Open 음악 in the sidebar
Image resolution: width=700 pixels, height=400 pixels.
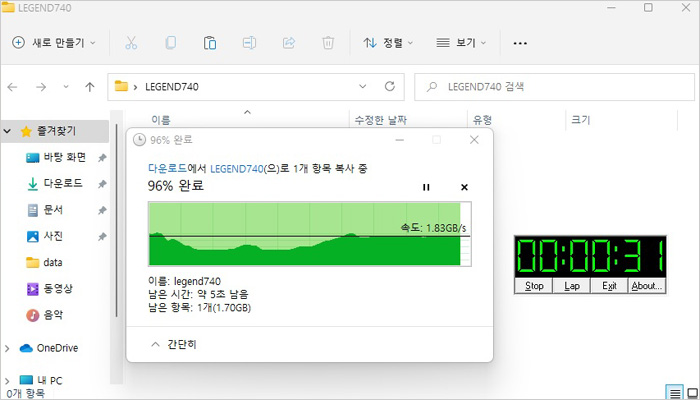point(53,315)
